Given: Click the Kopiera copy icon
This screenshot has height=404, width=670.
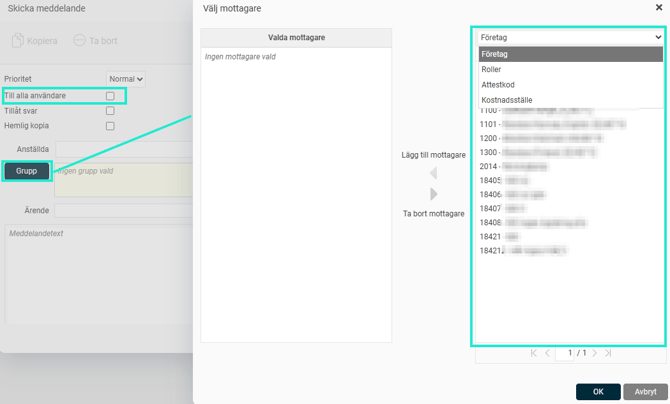Looking at the screenshot, I should [18, 41].
